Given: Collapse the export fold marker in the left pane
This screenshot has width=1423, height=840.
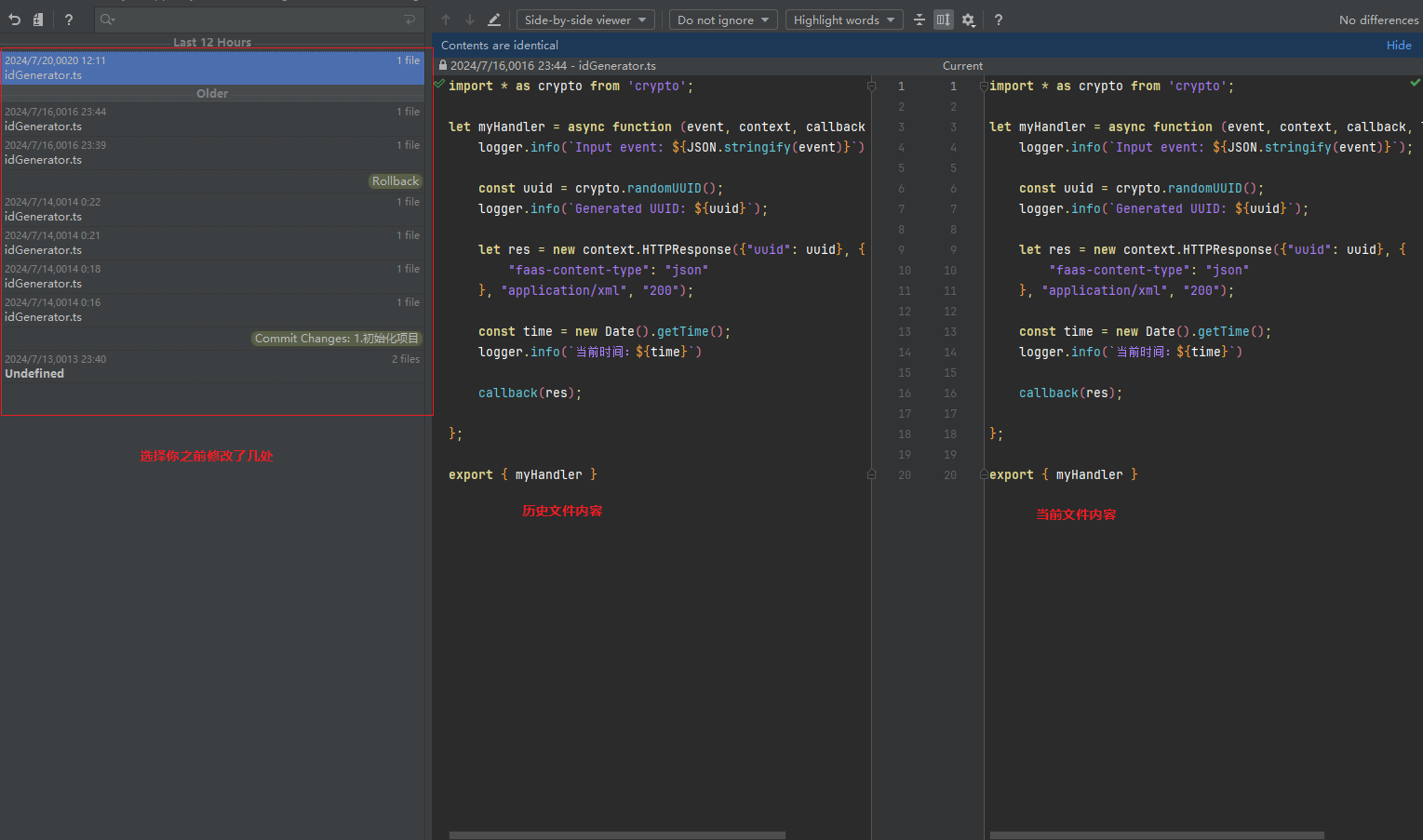Looking at the screenshot, I should (871, 474).
